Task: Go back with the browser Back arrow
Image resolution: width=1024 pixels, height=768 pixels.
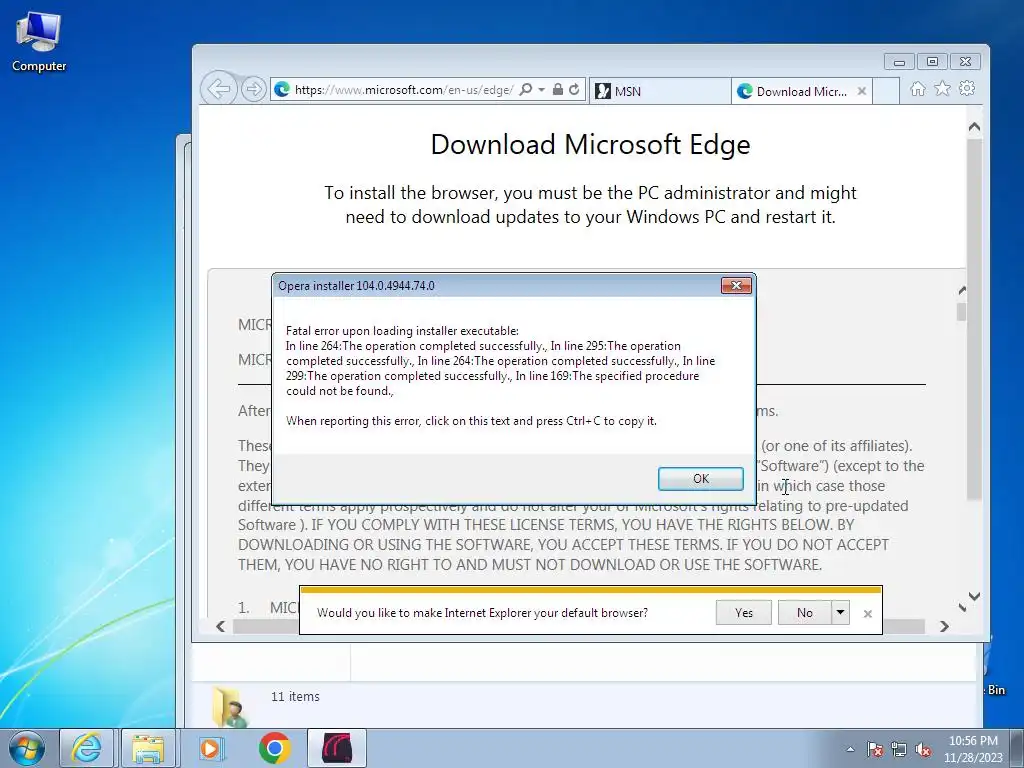Action: click(x=219, y=89)
